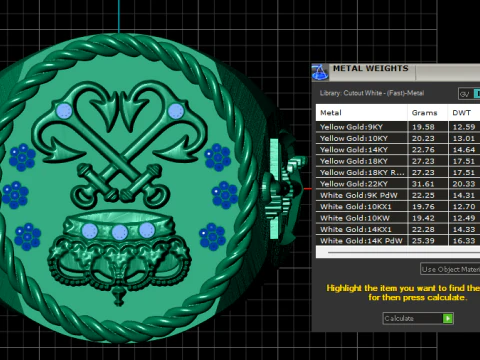Click the METAL WEIGHTS panel title

point(371,68)
